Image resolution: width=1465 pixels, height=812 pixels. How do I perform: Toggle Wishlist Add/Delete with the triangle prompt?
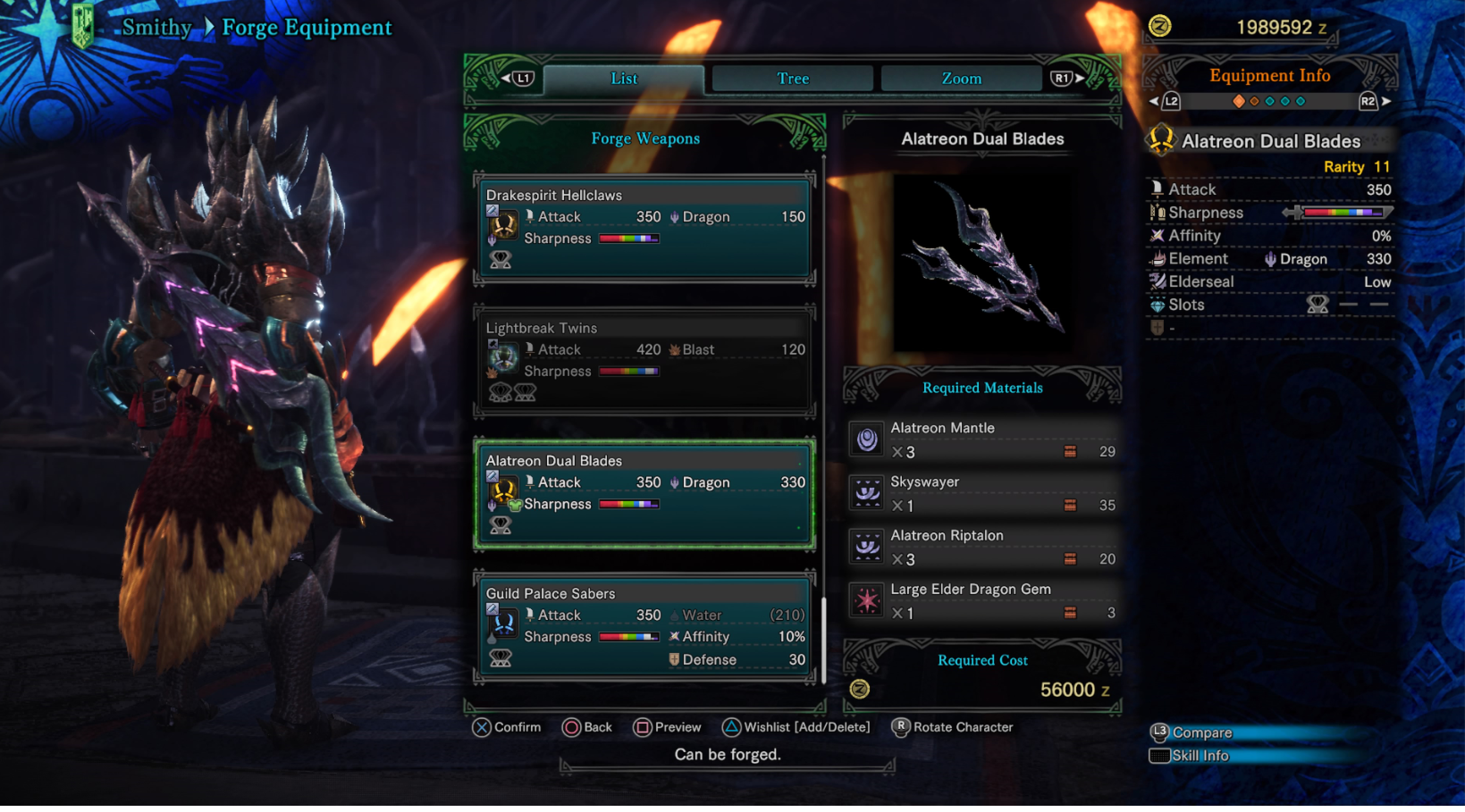pyautogui.click(x=796, y=727)
